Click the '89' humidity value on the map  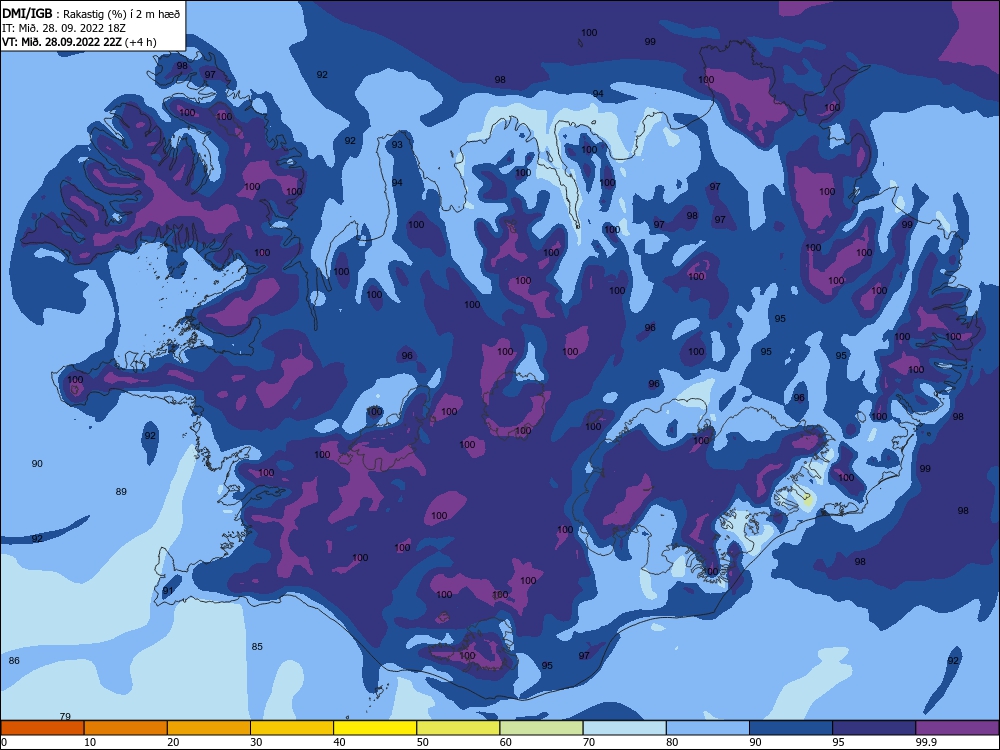[121, 492]
